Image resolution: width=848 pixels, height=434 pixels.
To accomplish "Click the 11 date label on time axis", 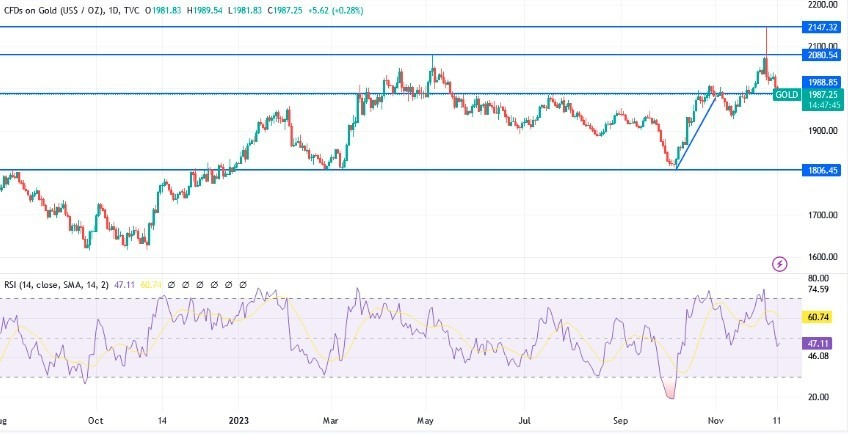I will [x=777, y=420].
